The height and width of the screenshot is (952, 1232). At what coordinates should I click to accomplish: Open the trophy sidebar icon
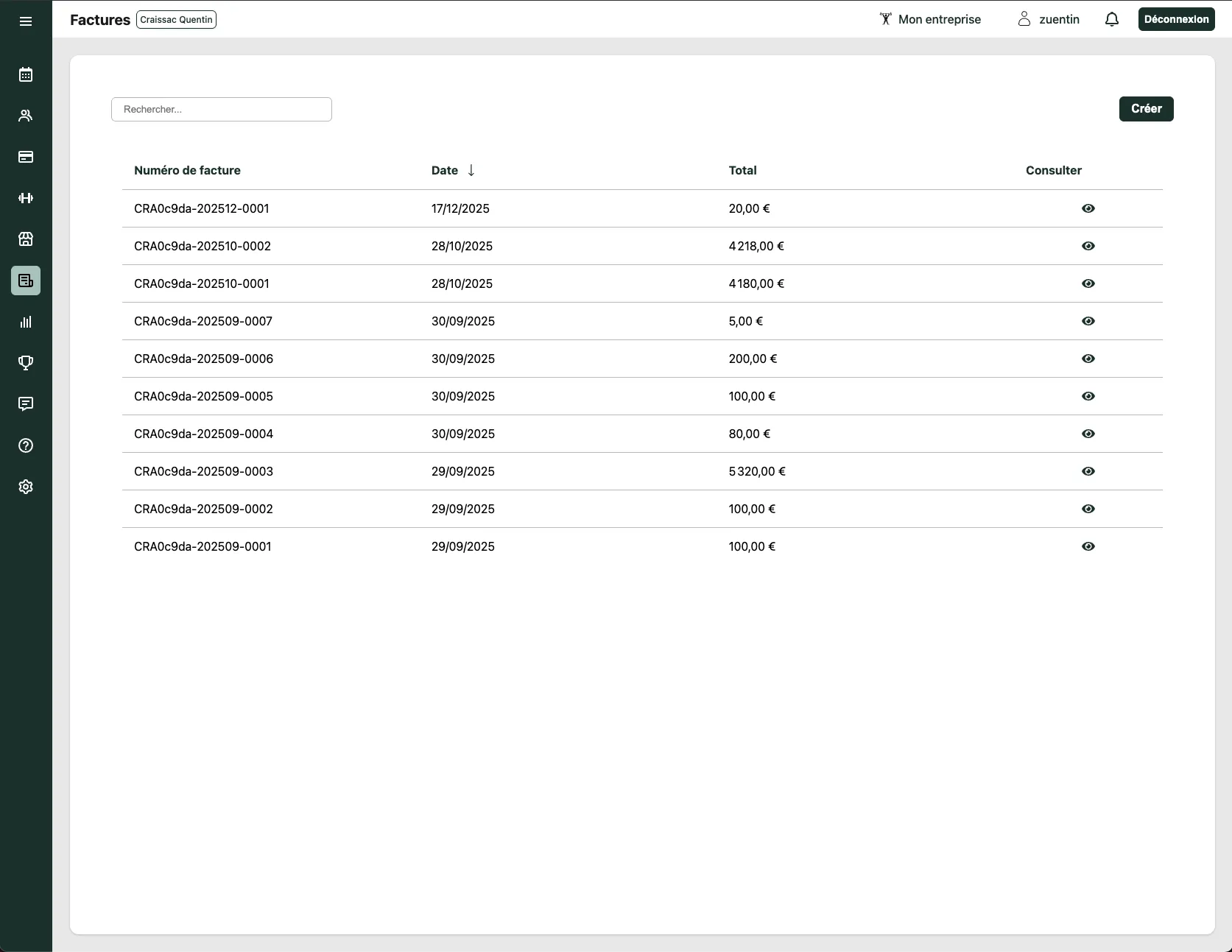click(26, 363)
